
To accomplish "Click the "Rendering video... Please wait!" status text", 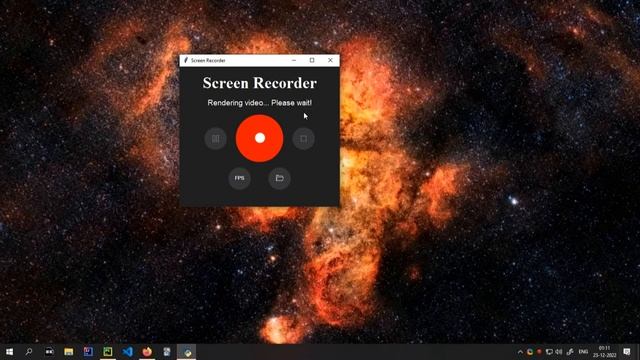I will (260, 103).
